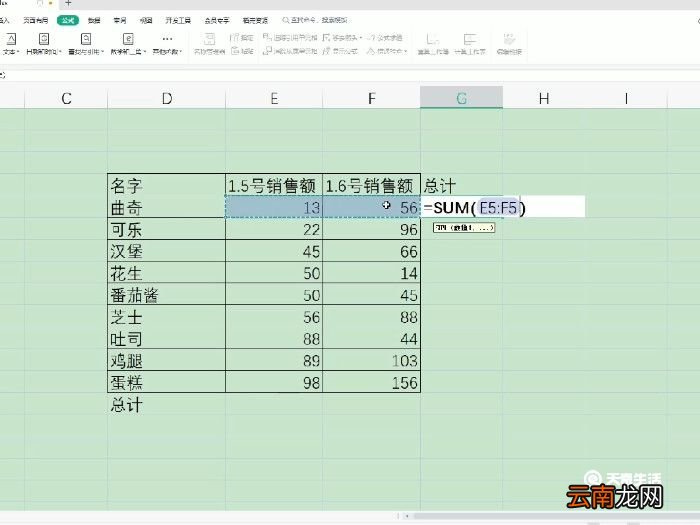Click cell F5 with value 56

click(x=371, y=207)
